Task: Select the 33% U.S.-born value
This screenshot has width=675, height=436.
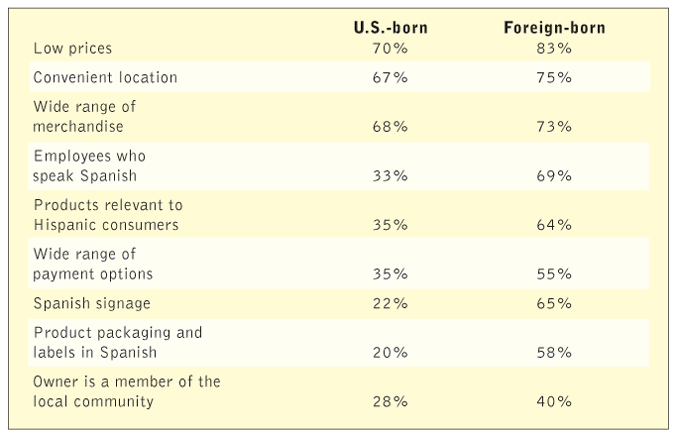Action: tap(389, 175)
